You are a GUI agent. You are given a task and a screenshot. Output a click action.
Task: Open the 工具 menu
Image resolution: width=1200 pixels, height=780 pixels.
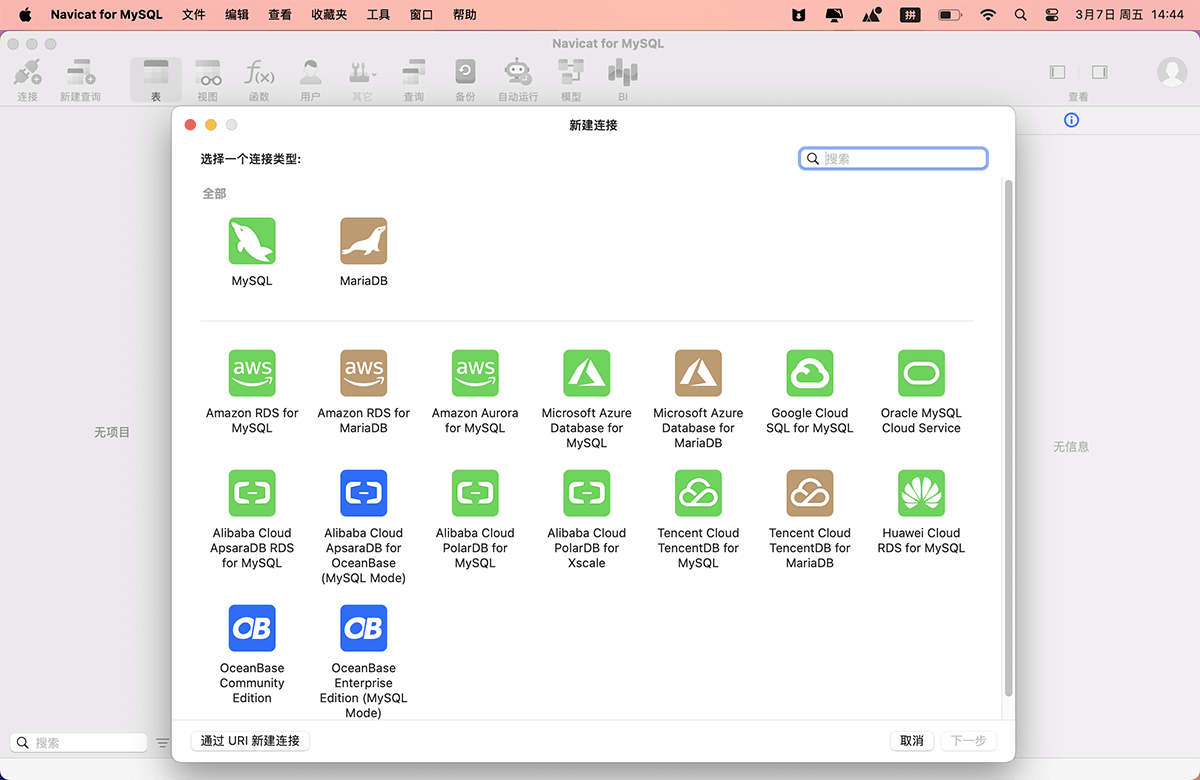pyautogui.click(x=378, y=15)
